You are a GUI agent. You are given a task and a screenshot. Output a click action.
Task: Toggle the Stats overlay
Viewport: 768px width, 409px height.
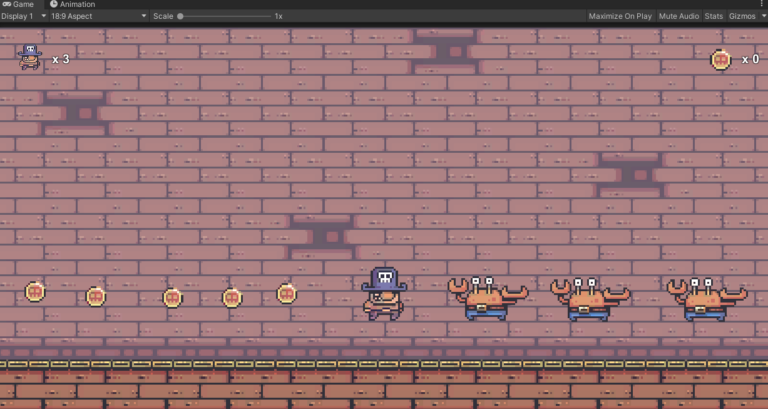tap(714, 16)
